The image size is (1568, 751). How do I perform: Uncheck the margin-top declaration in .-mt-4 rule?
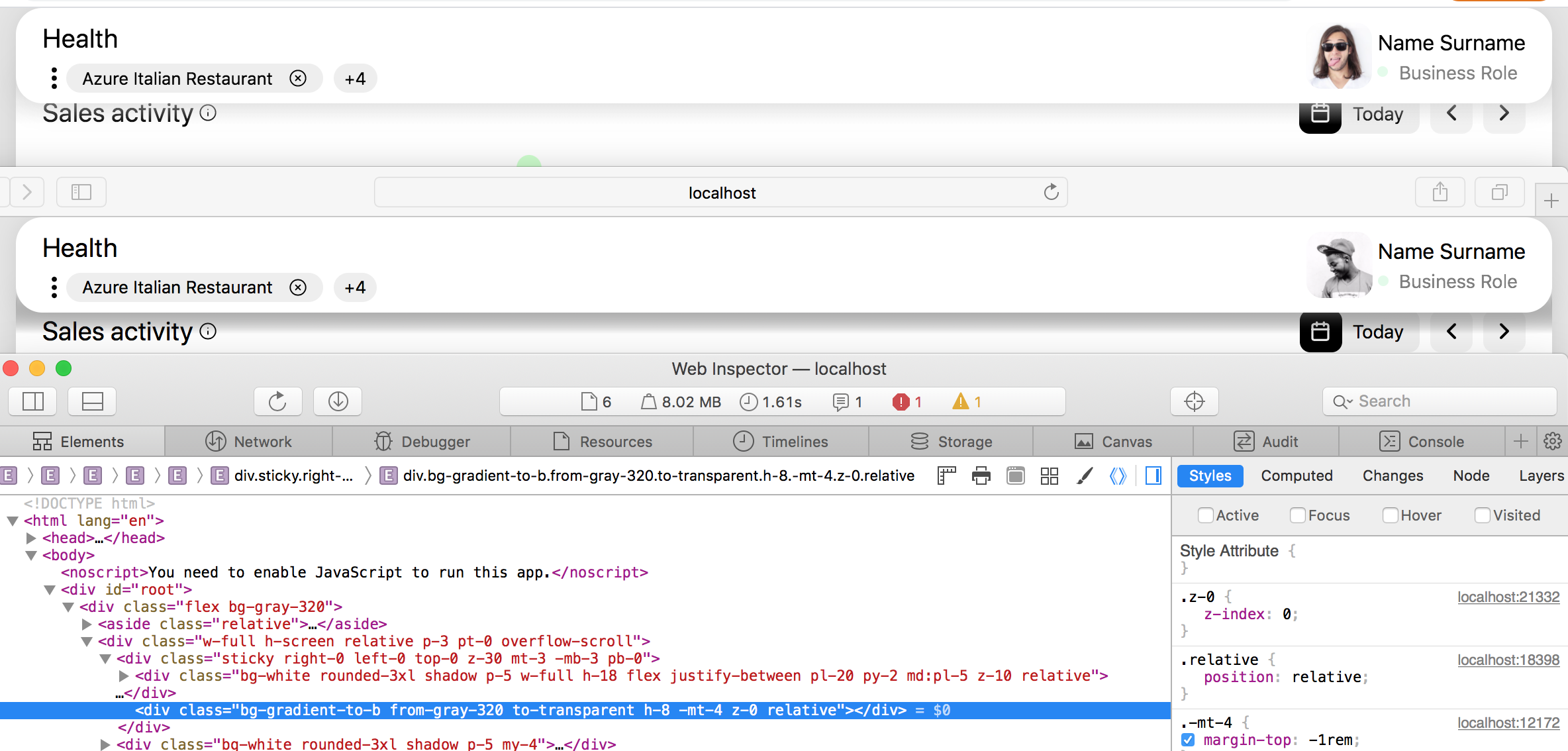[1188, 740]
